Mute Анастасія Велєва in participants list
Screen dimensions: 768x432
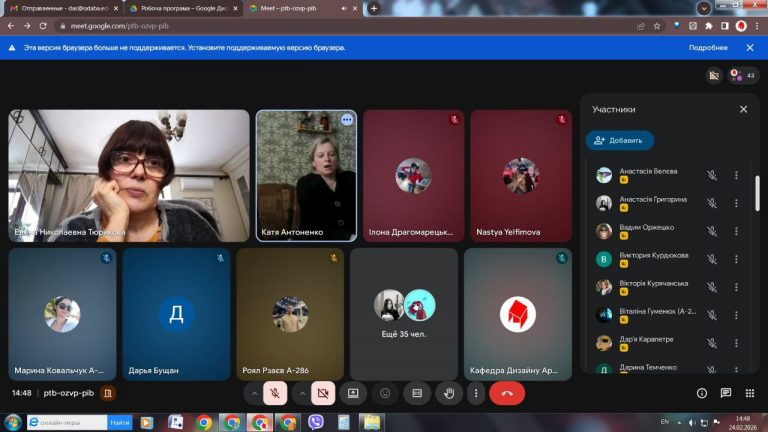(x=712, y=175)
